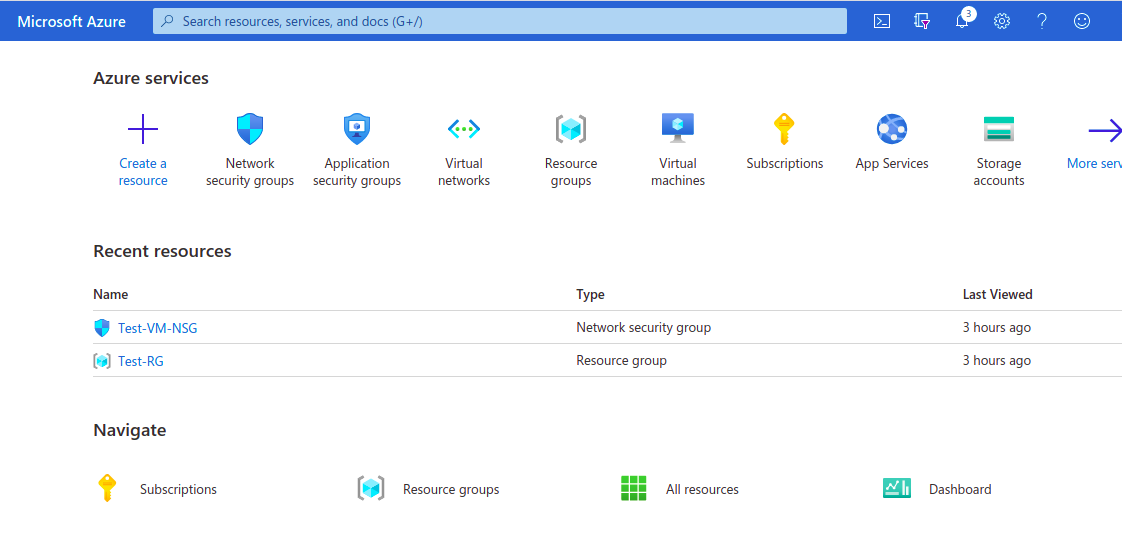Click the Virtual networks label

tap(464, 172)
